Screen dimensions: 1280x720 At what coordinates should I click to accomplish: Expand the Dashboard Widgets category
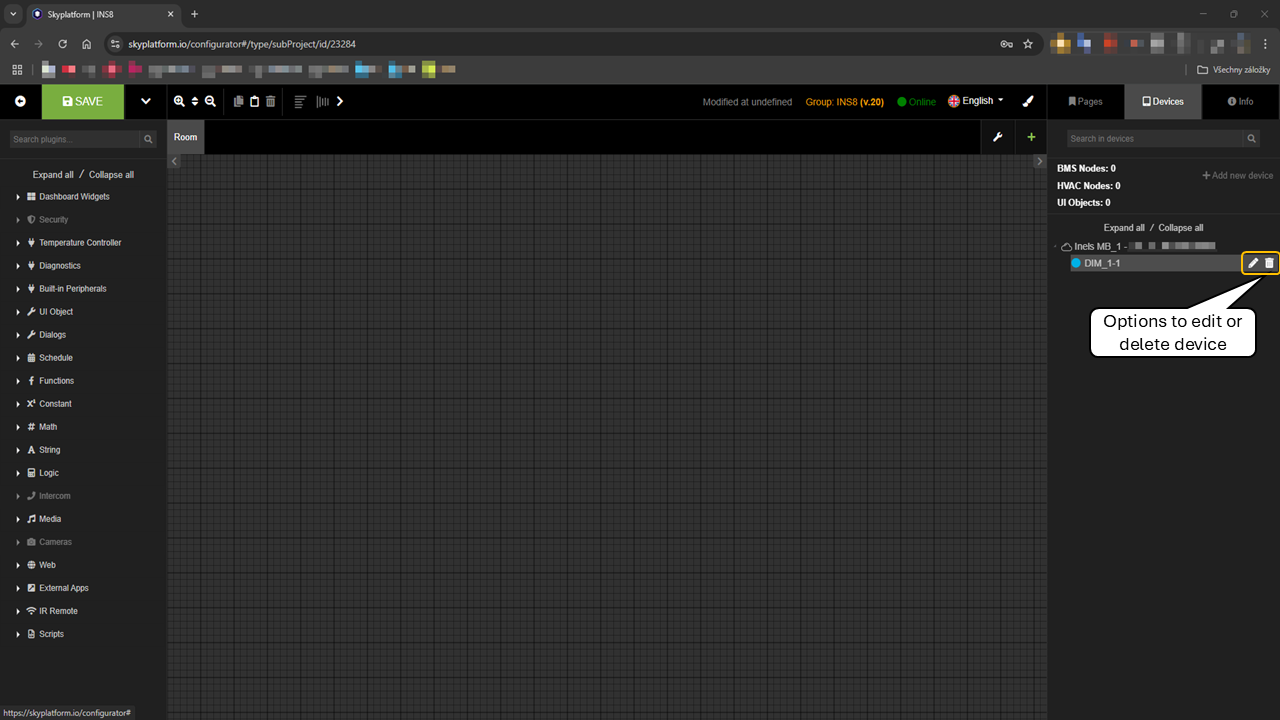tap(73, 197)
